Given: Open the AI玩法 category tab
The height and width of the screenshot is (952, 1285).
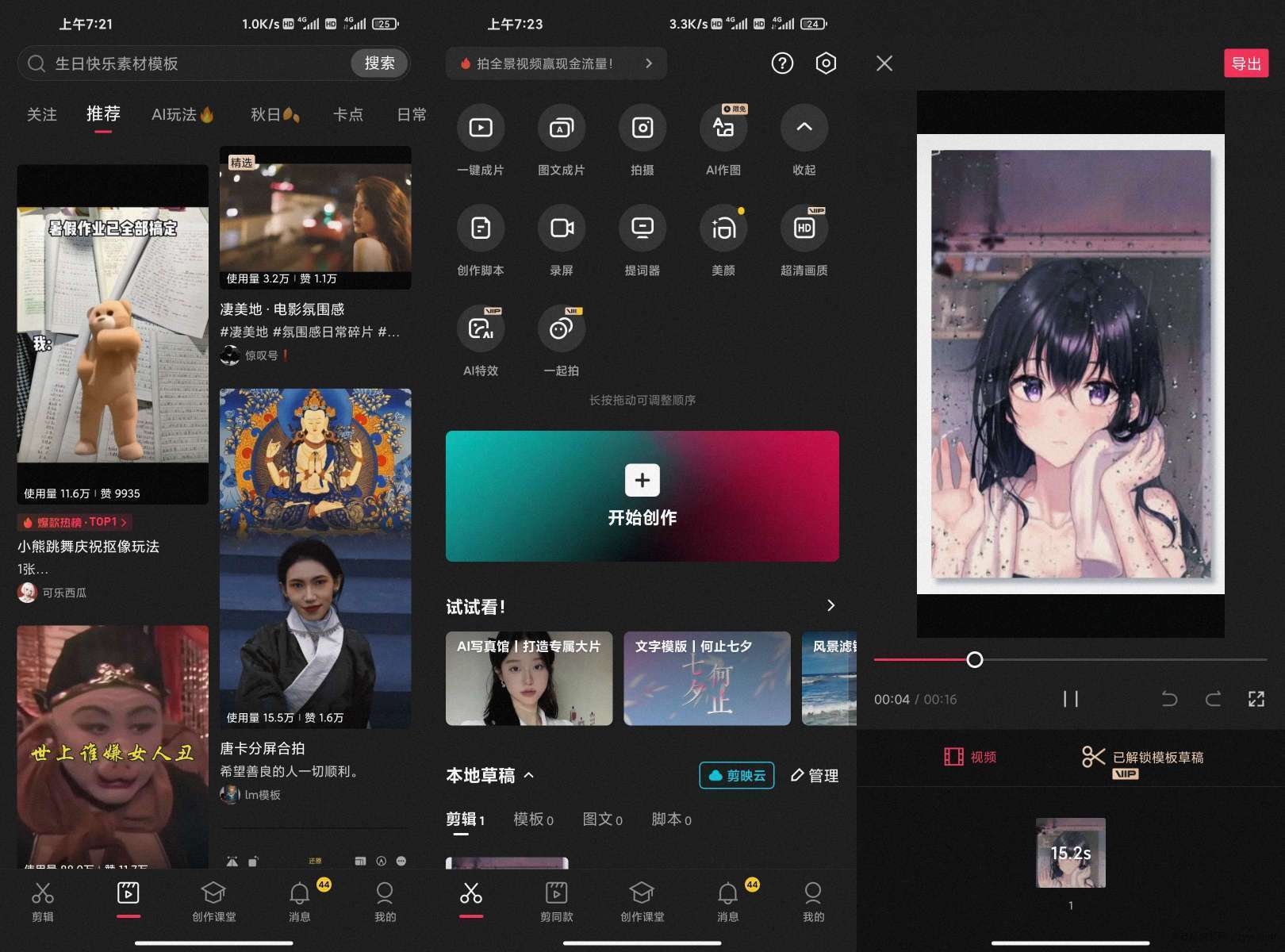Looking at the screenshot, I should click(183, 115).
